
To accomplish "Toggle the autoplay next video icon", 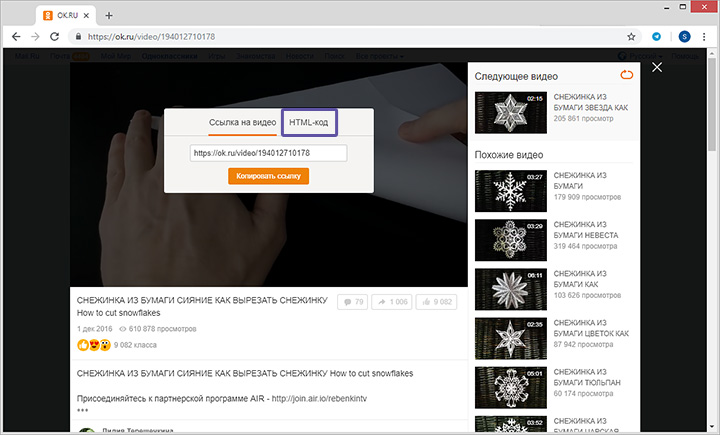I will [x=627, y=74].
